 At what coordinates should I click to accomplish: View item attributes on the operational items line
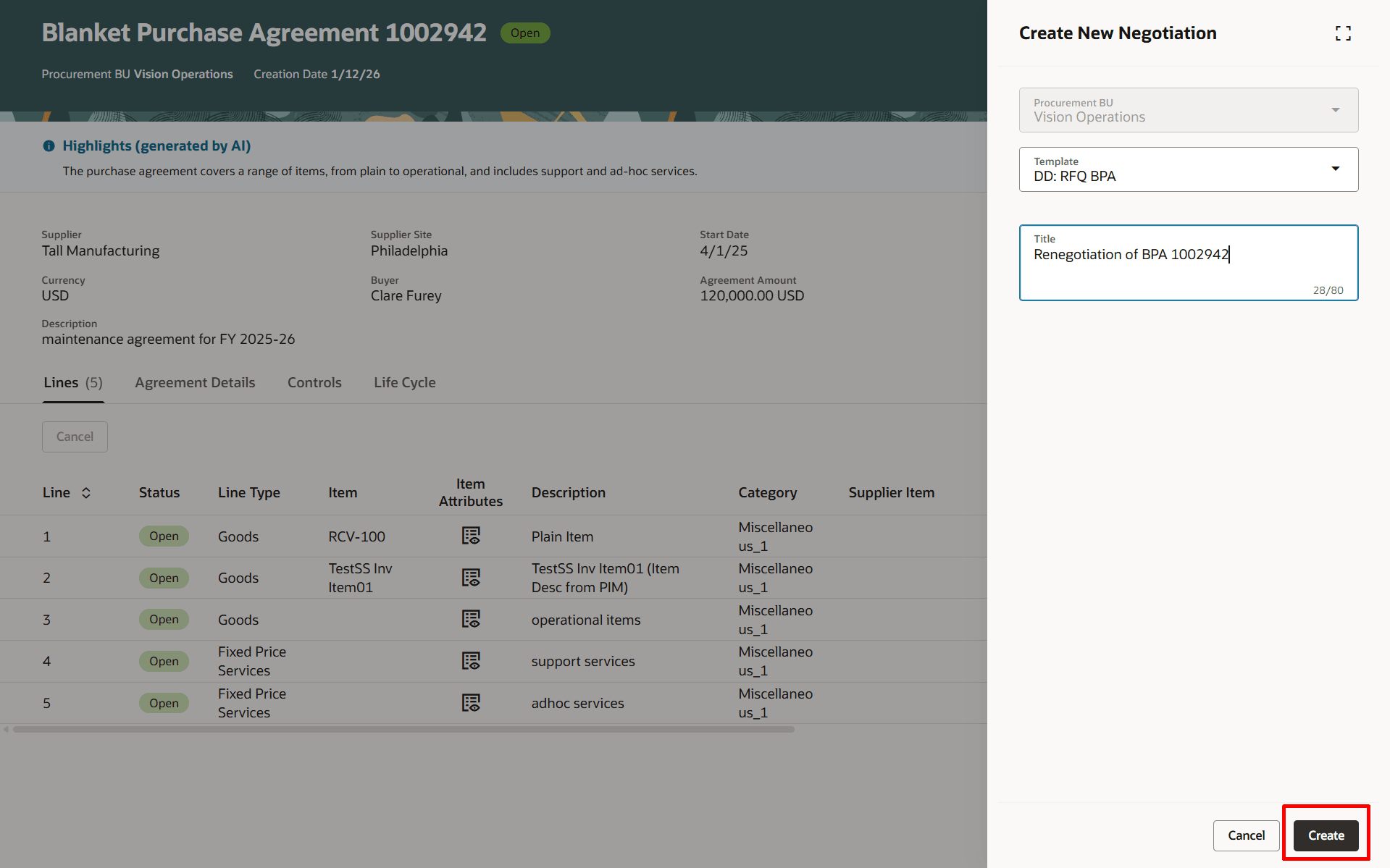(x=471, y=619)
